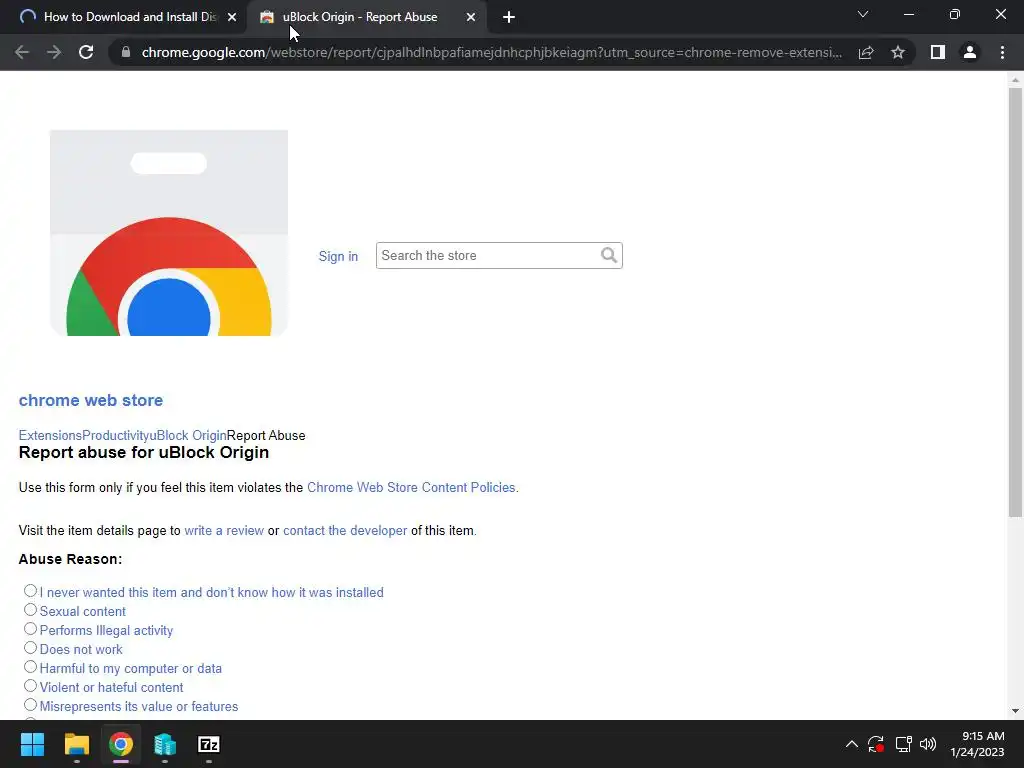
Task: Choose Harmful to my computer or data
Action: (30, 667)
